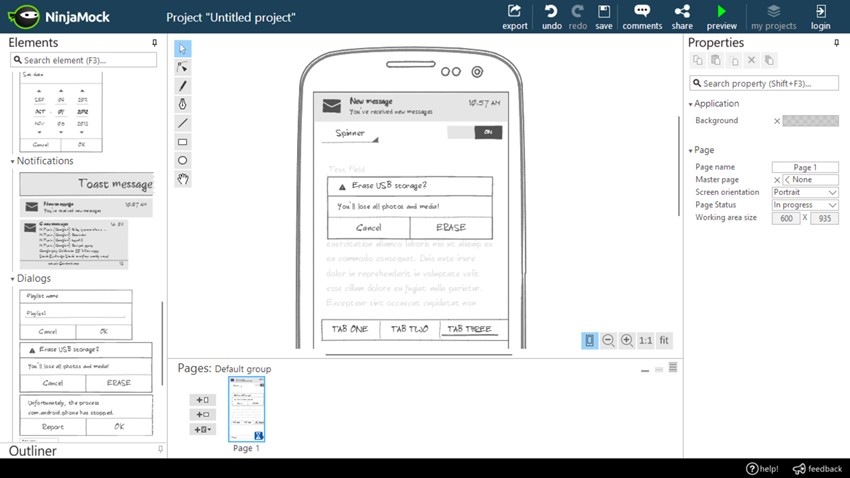Collapse the Notifications section
This screenshot has width=850, height=478.
[x=13, y=161]
